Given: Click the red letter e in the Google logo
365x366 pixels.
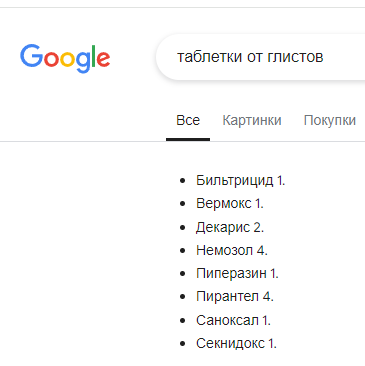Looking at the screenshot, I should [103, 59].
